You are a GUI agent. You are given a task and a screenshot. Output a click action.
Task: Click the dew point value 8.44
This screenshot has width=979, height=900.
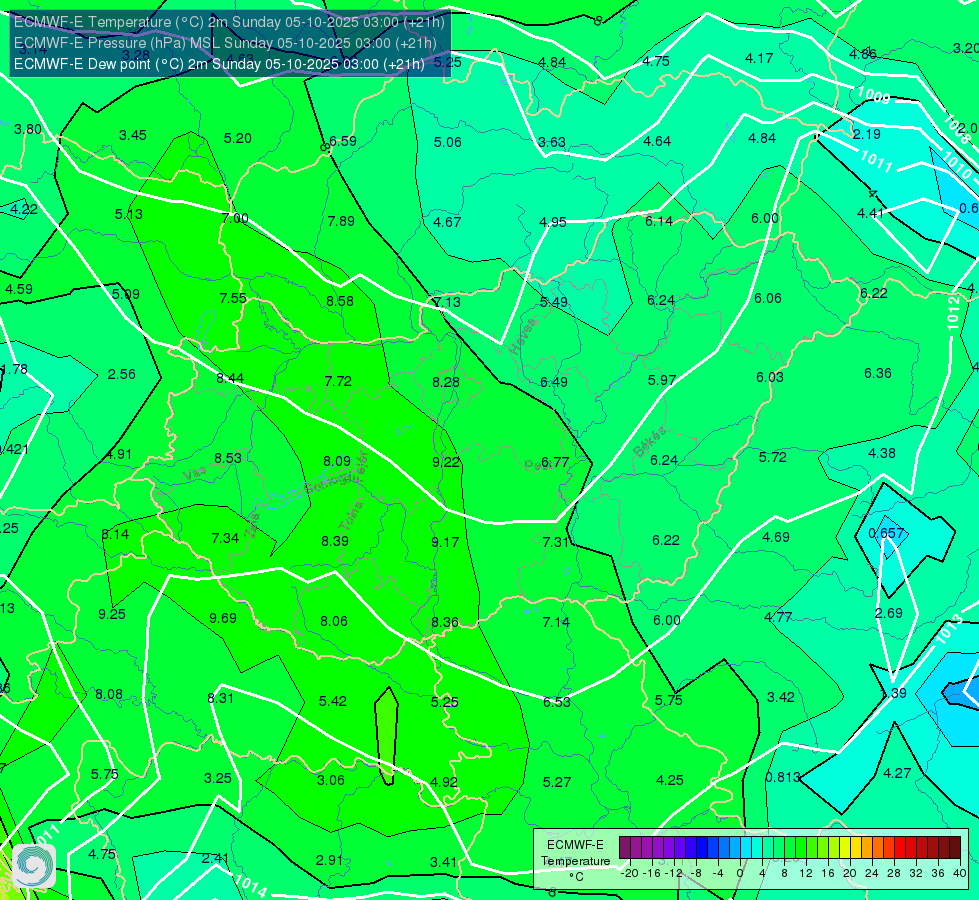point(230,378)
